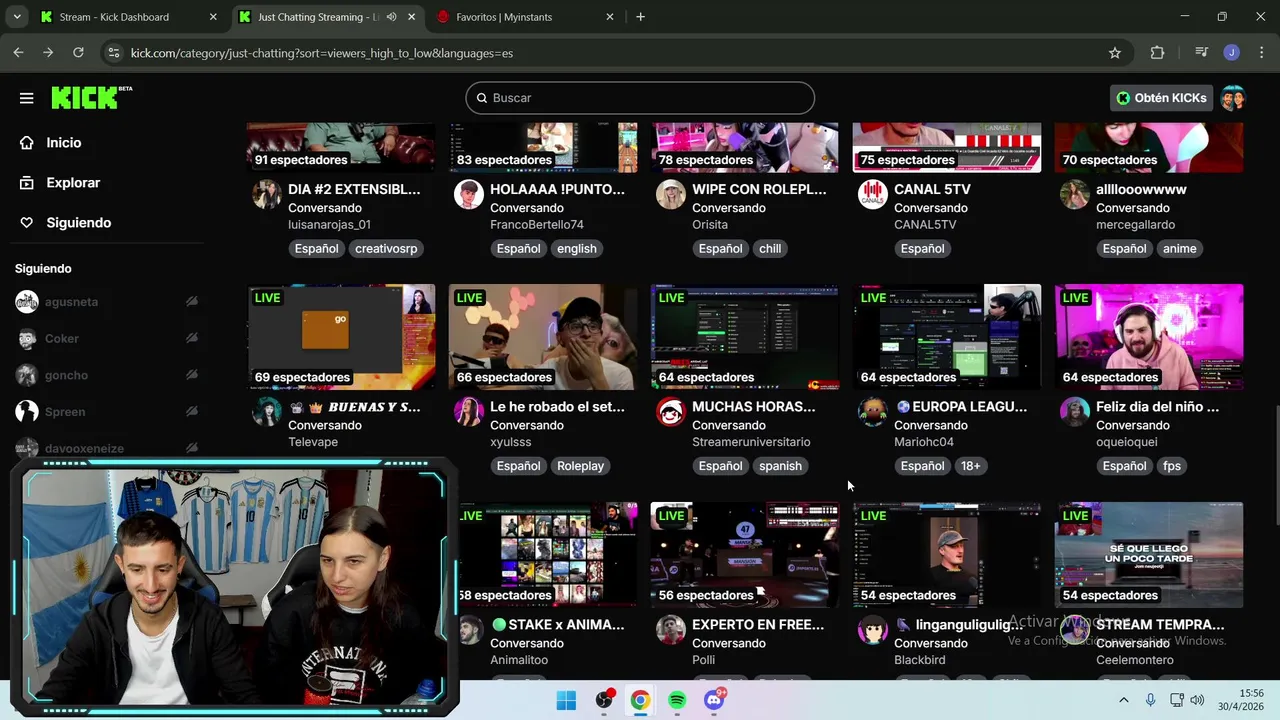This screenshot has height=720, width=1280.
Task: Open Polli channel avatar
Action: pyautogui.click(x=671, y=629)
